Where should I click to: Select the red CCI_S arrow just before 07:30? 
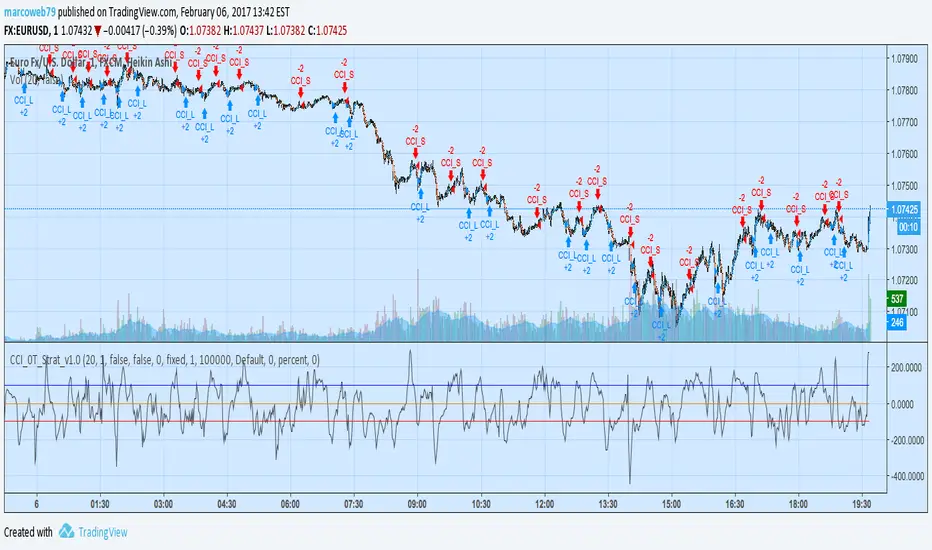coord(344,86)
